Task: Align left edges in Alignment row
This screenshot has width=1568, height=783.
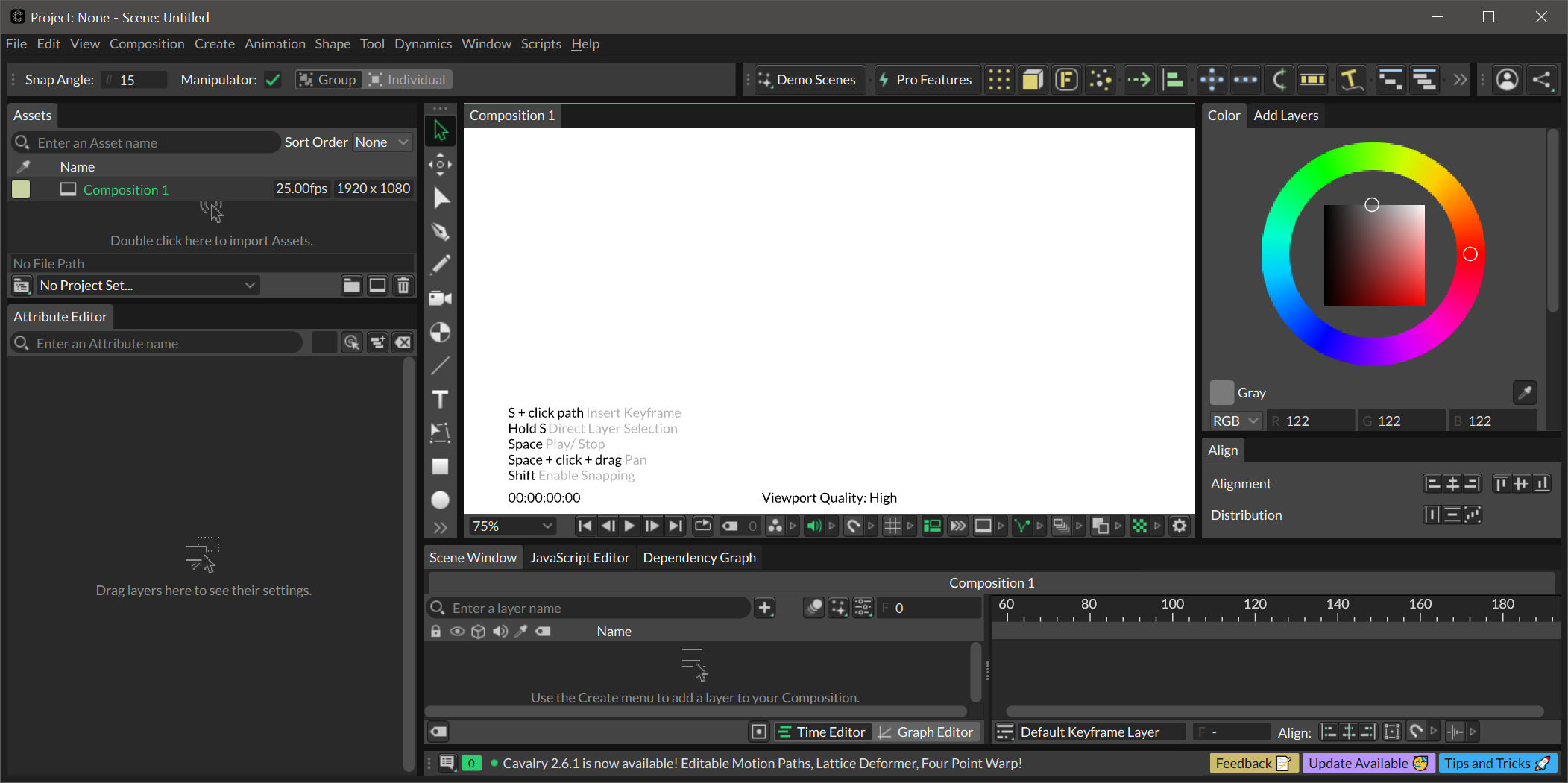Action: tap(1432, 483)
